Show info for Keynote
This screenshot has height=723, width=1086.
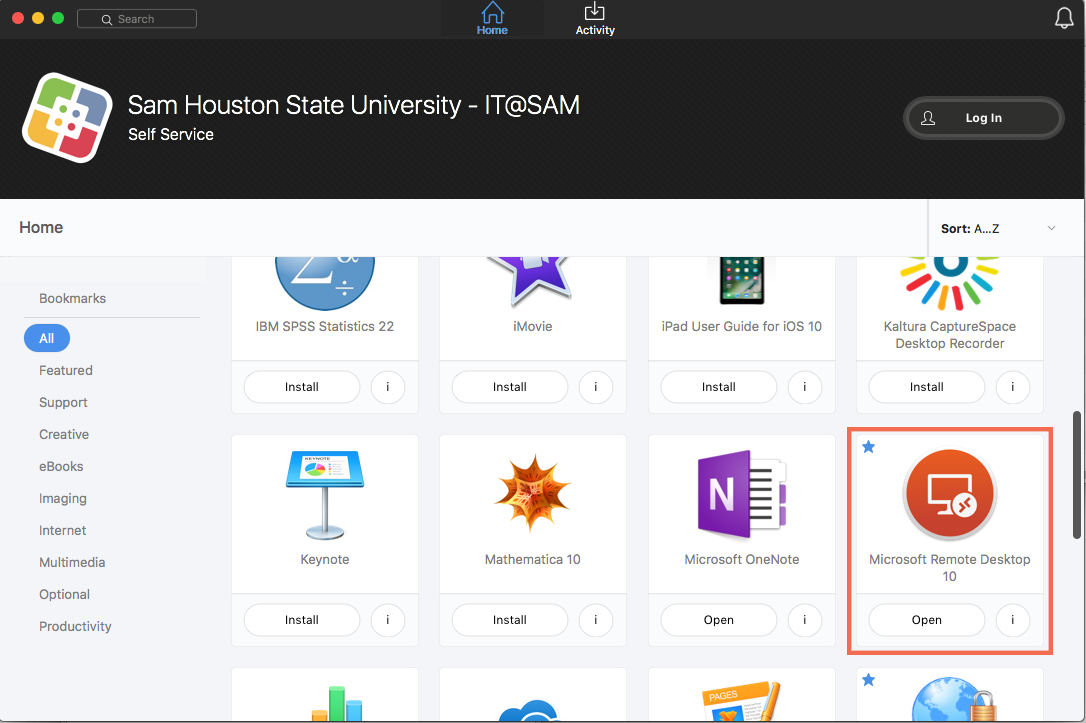click(388, 620)
